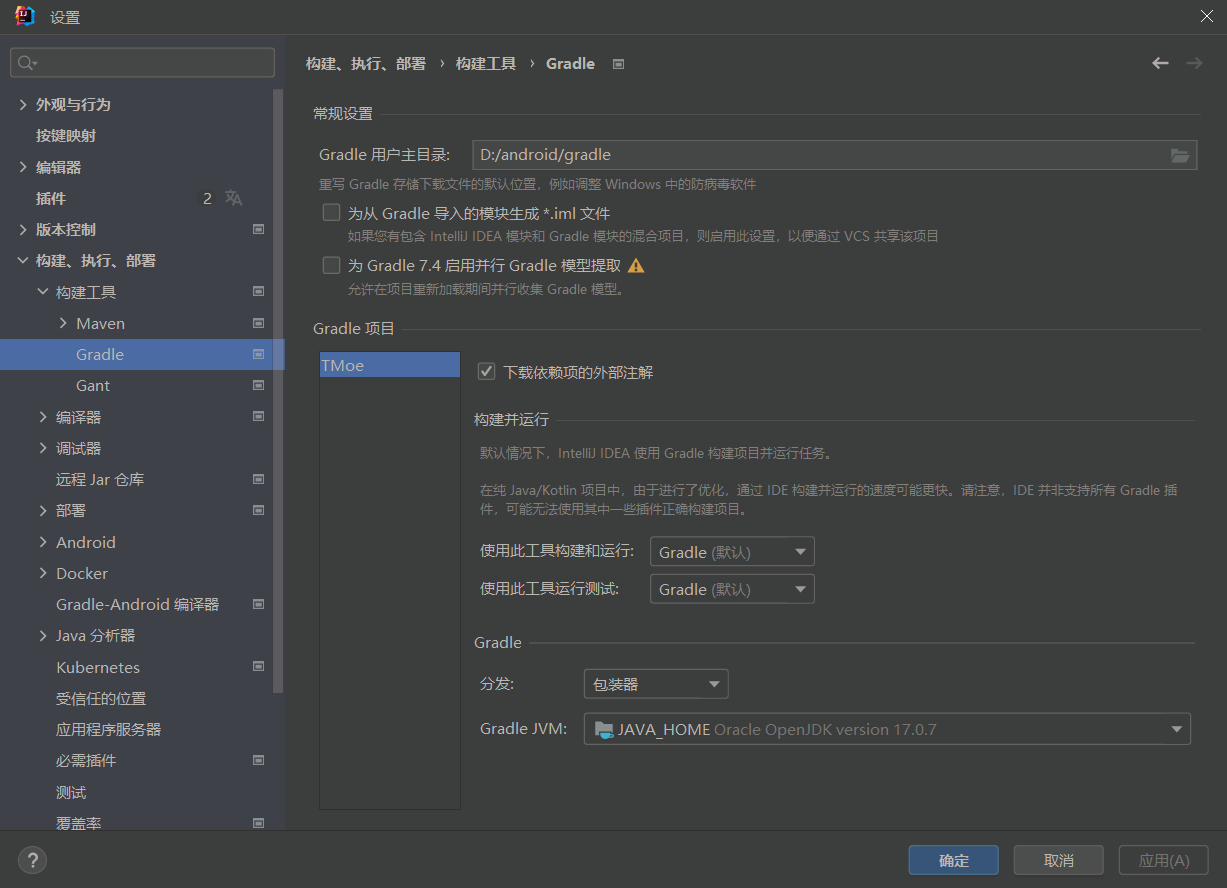Expand 编辑器 section
This screenshot has width=1227, height=888.
click(x=23, y=167)
